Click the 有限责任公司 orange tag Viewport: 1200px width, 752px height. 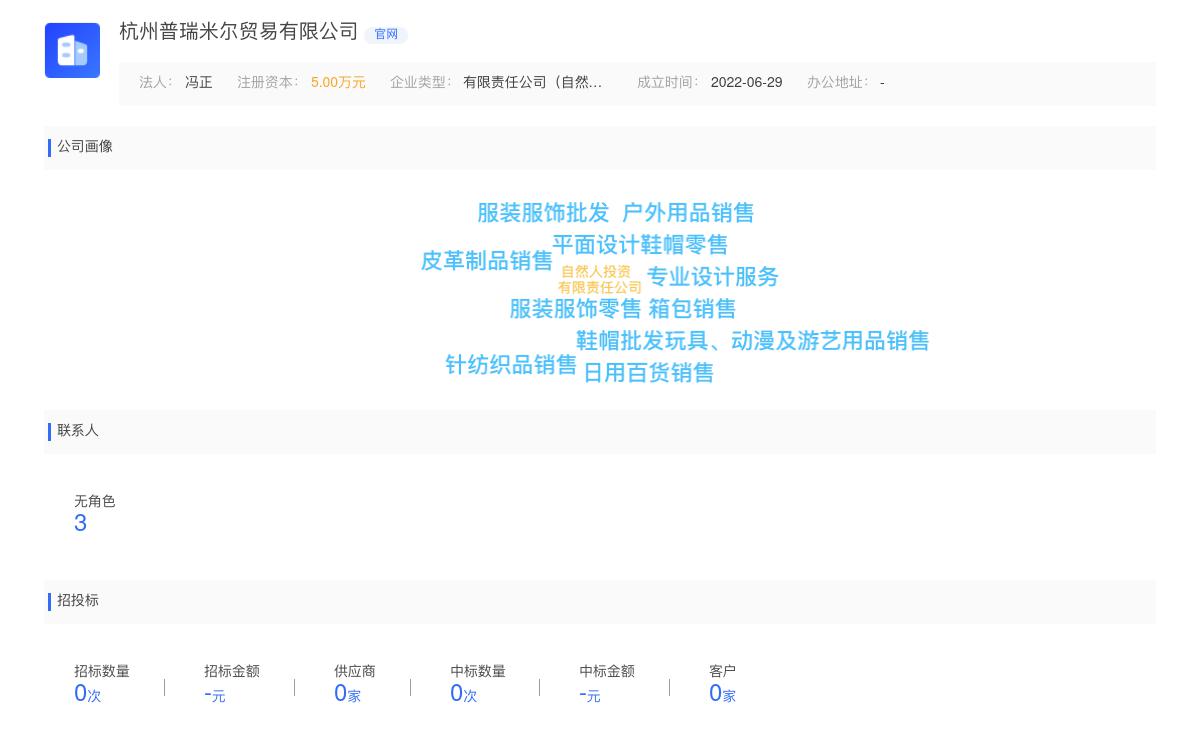coord(600,287)
